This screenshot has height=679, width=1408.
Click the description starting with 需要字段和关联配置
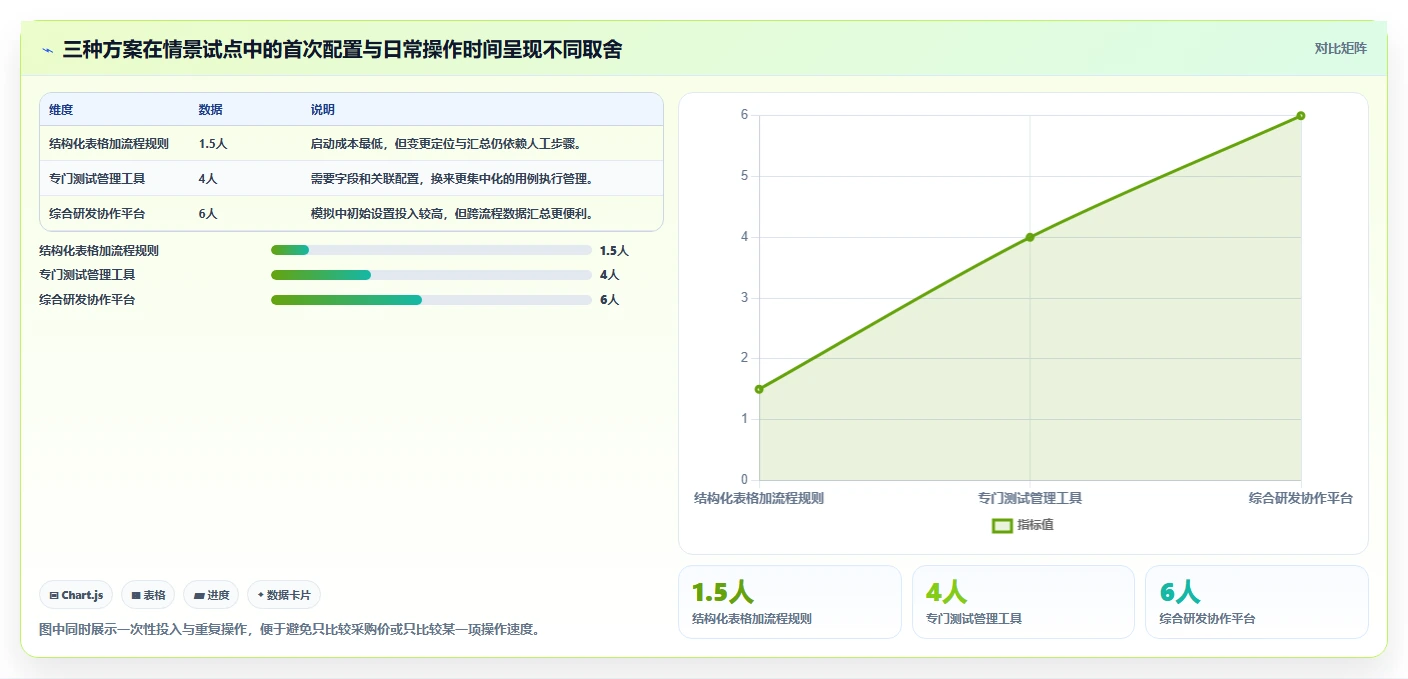pos(453,179)
